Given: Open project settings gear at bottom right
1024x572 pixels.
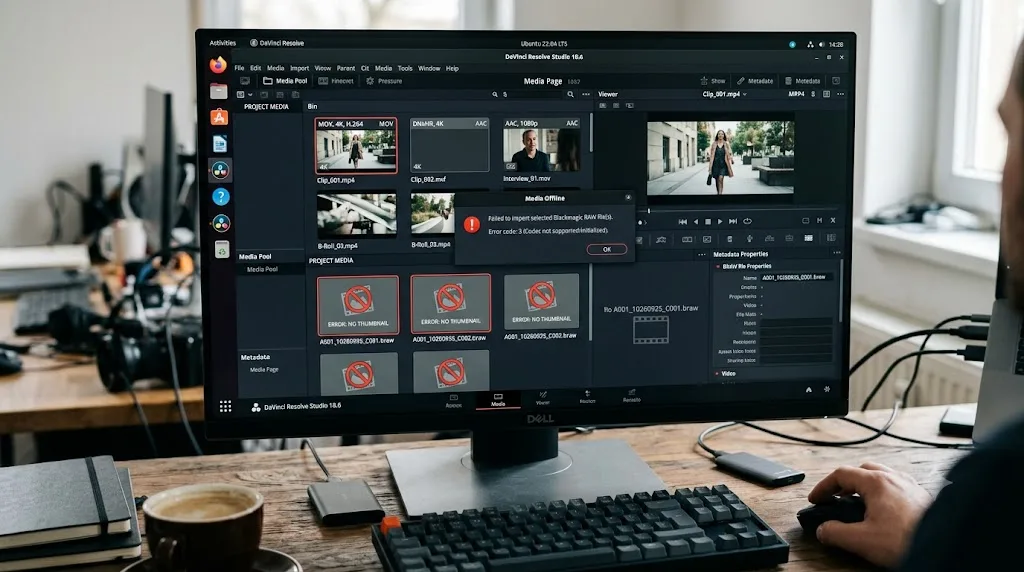Looking at the screenshot, I should (x=827, y=389).
